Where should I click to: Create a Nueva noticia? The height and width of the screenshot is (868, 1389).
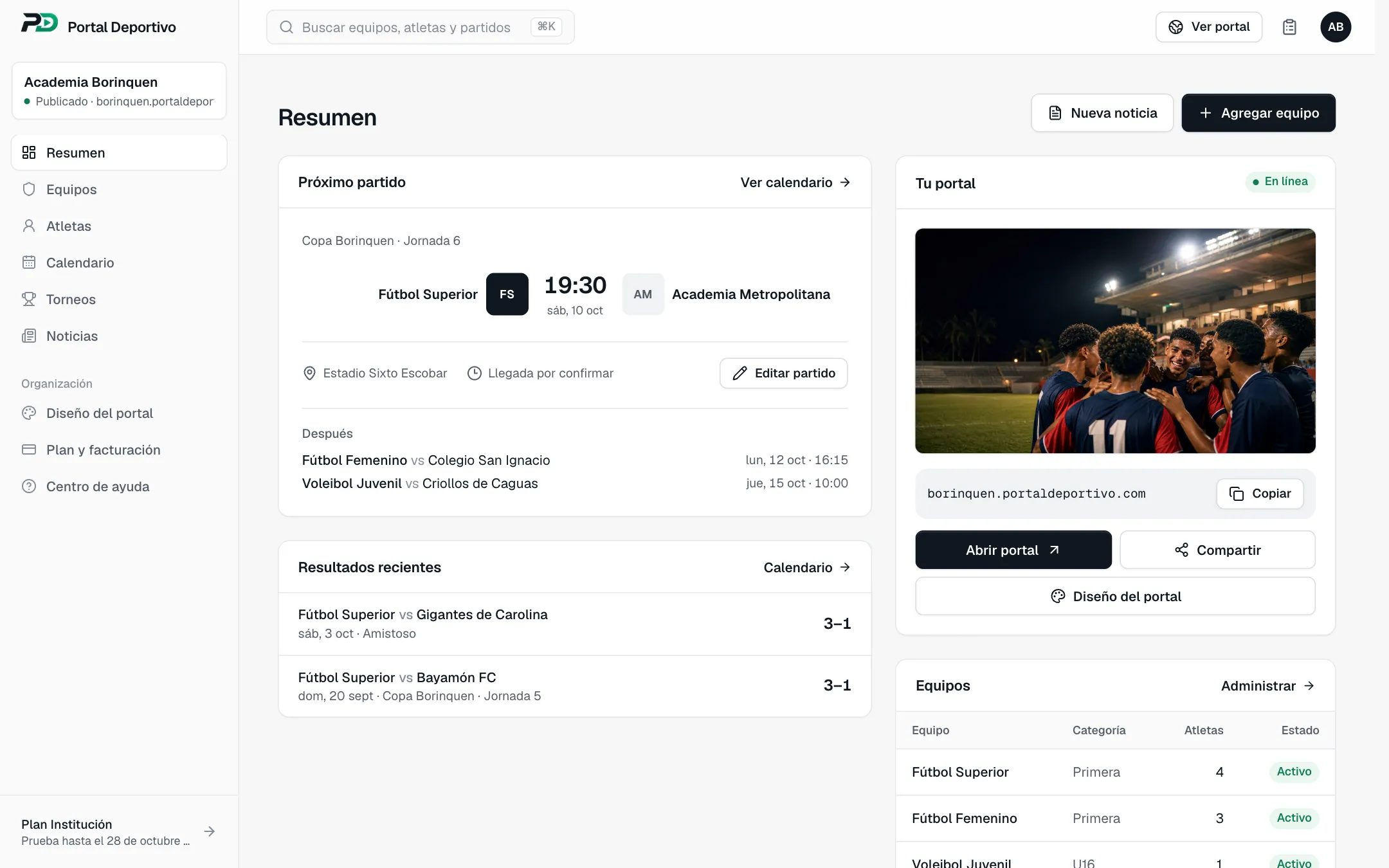pyautogui.click(x=1102, y=113)
